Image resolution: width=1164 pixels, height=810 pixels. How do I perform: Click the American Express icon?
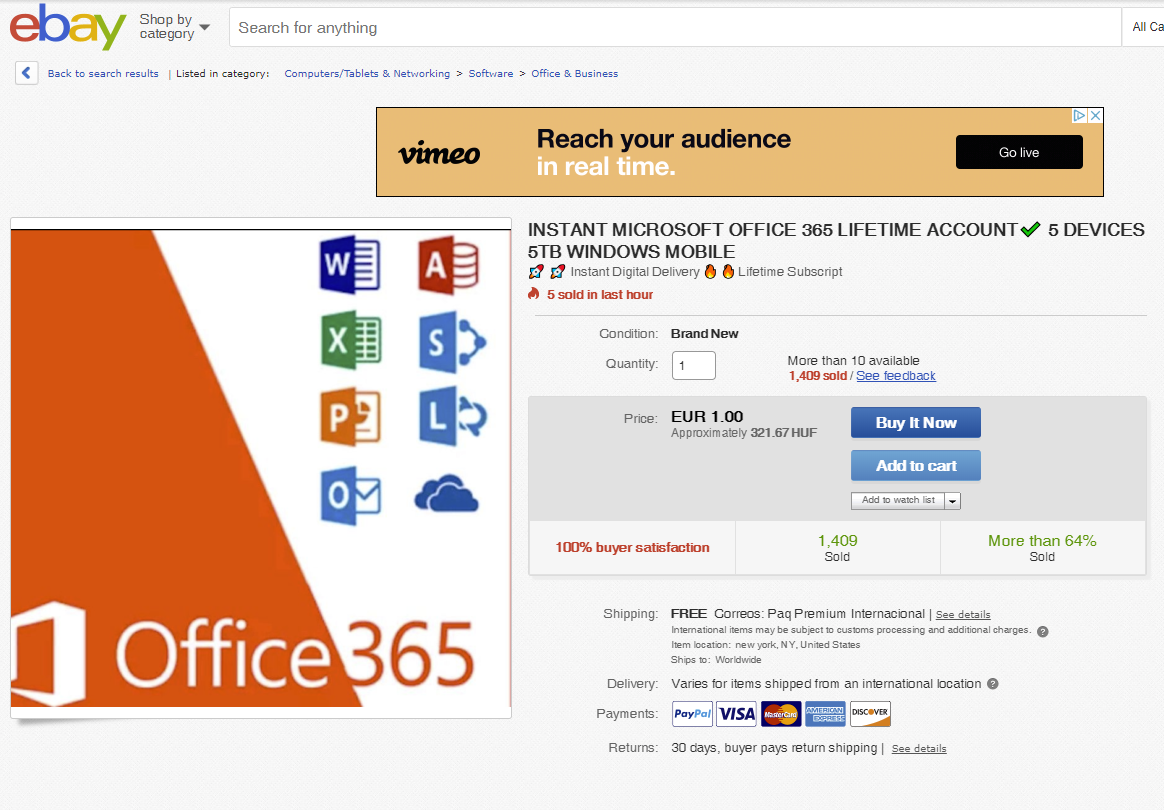point(826,714)
